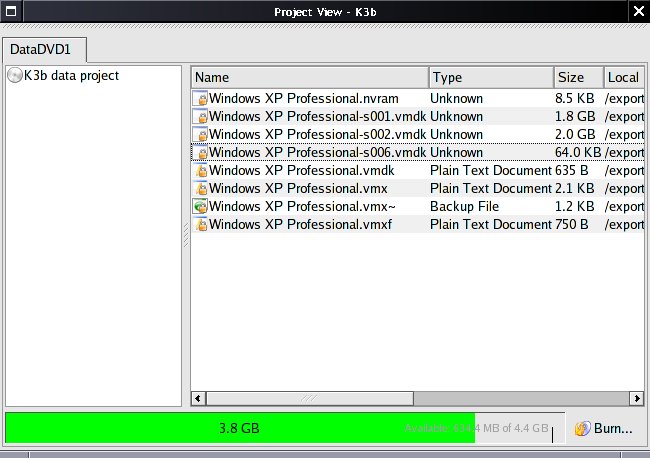Viewport: 650px width, 458px height.
Task: Sort files by the Name column header
Action: pyautogui.click(x=310, y=77)
